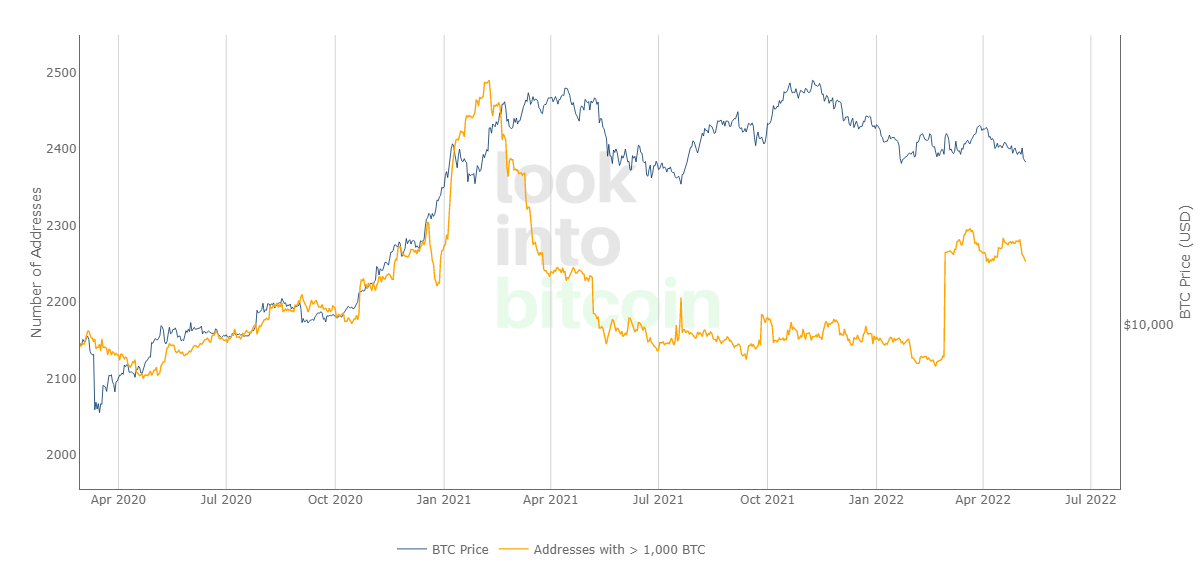Click the 2300 y-axis tick label
This screenshot has height=575, width=1200.
pyautogui.click(x=60, y=226)
